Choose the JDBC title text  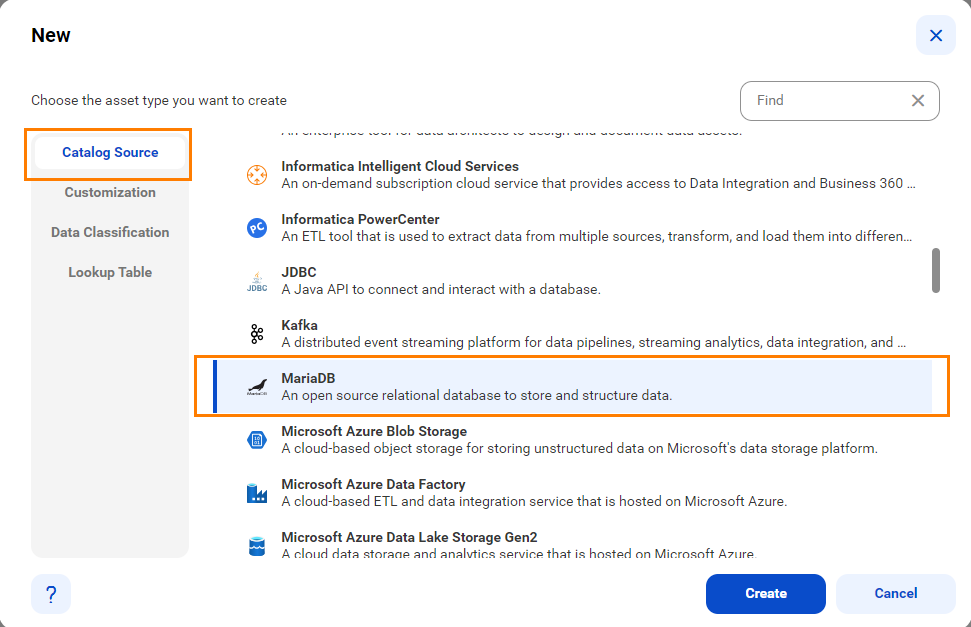click(299, 272)
